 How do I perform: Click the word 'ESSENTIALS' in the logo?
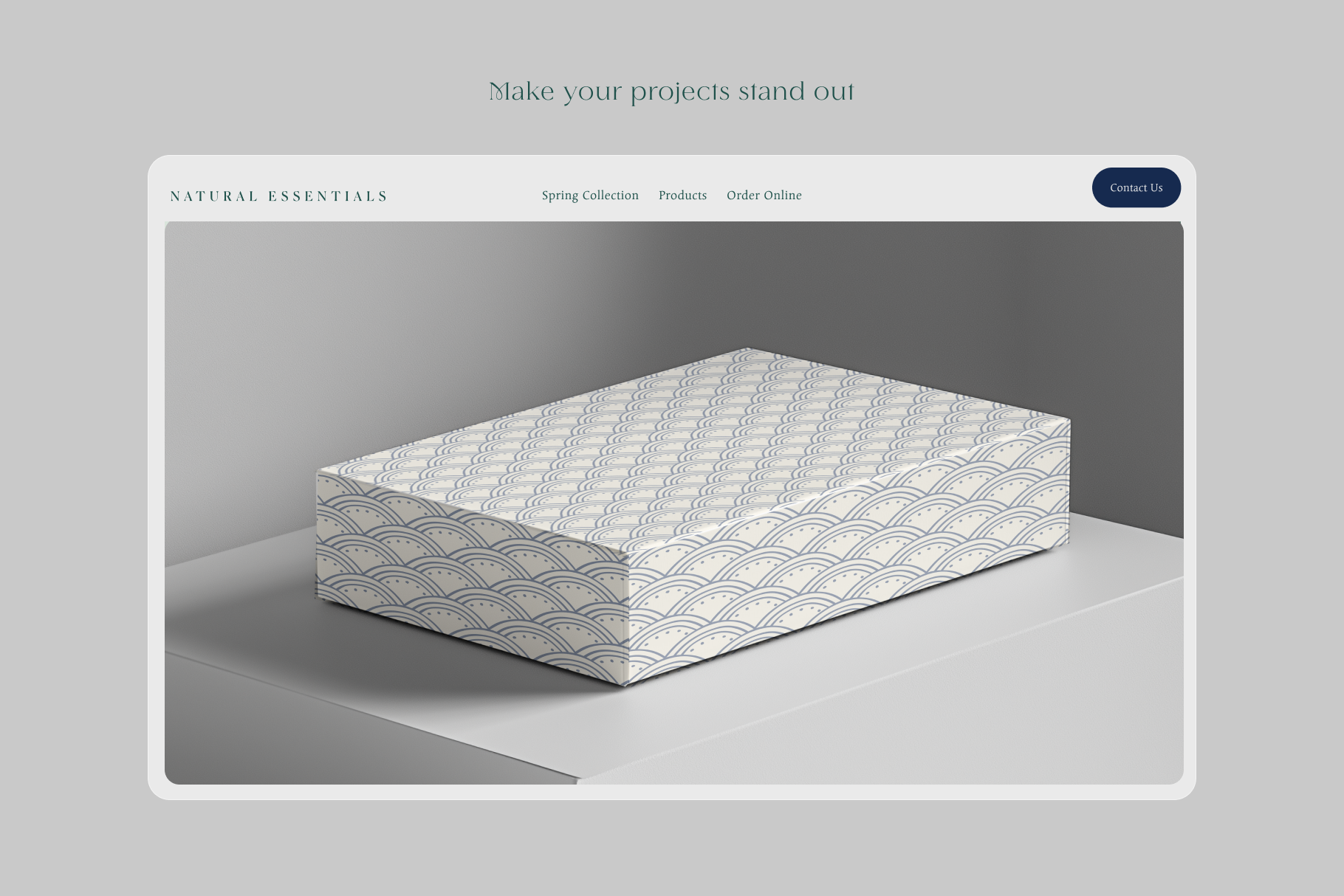pyautogui.click(x=327, y=196)
